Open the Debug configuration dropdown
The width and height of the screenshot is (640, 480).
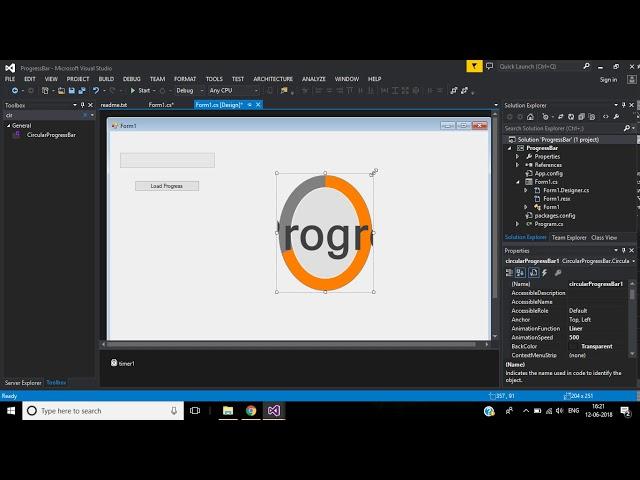pyautogui.click(x=189, y=91)
